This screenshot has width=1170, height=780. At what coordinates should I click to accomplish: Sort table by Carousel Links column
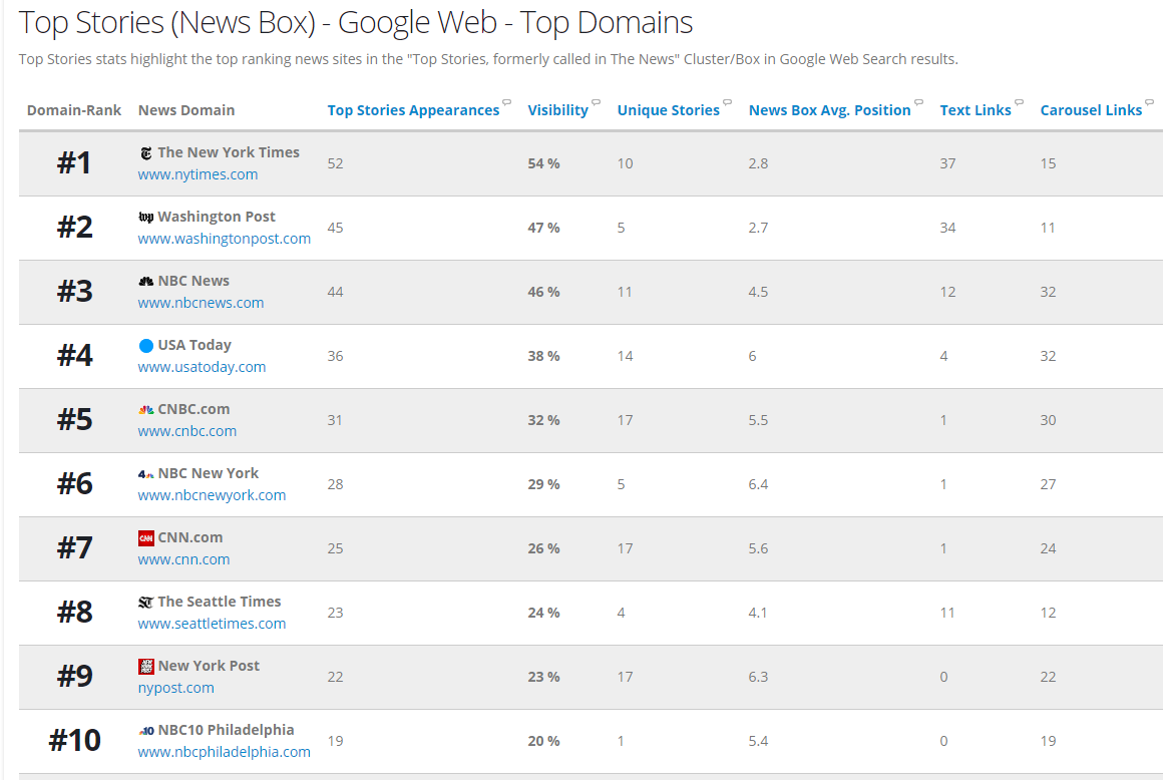[x=1091, y=110]
